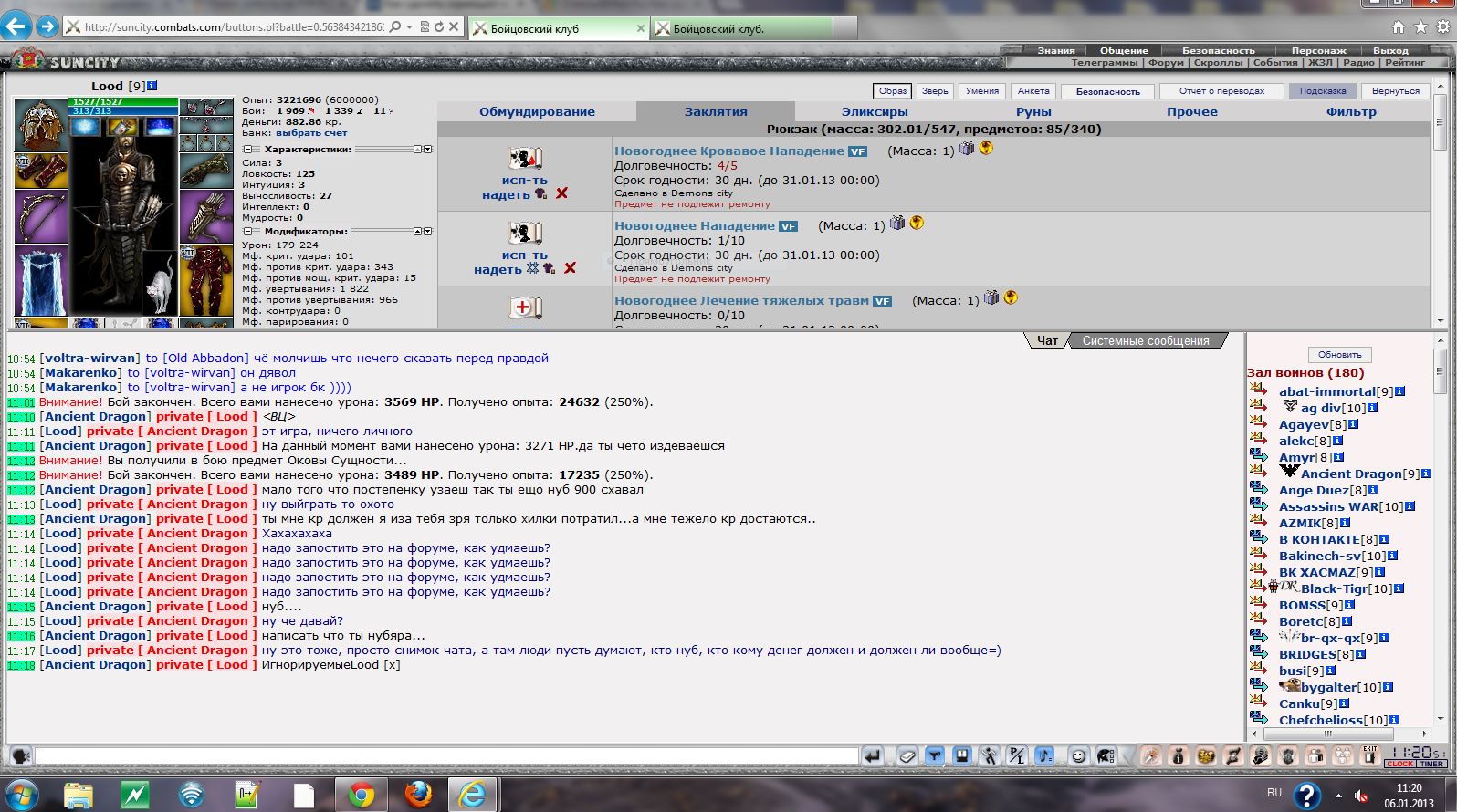The image size is (1457, 812).
Task: Send the chat message with the arrow button
Action: pyautogui.click(x=873, y=755)
